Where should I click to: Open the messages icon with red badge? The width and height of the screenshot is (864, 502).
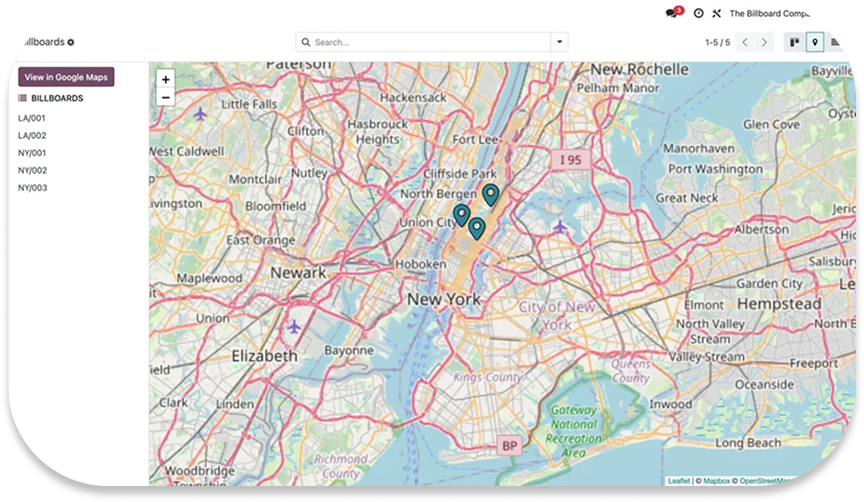pyautogui.click(x=673, y=13)
